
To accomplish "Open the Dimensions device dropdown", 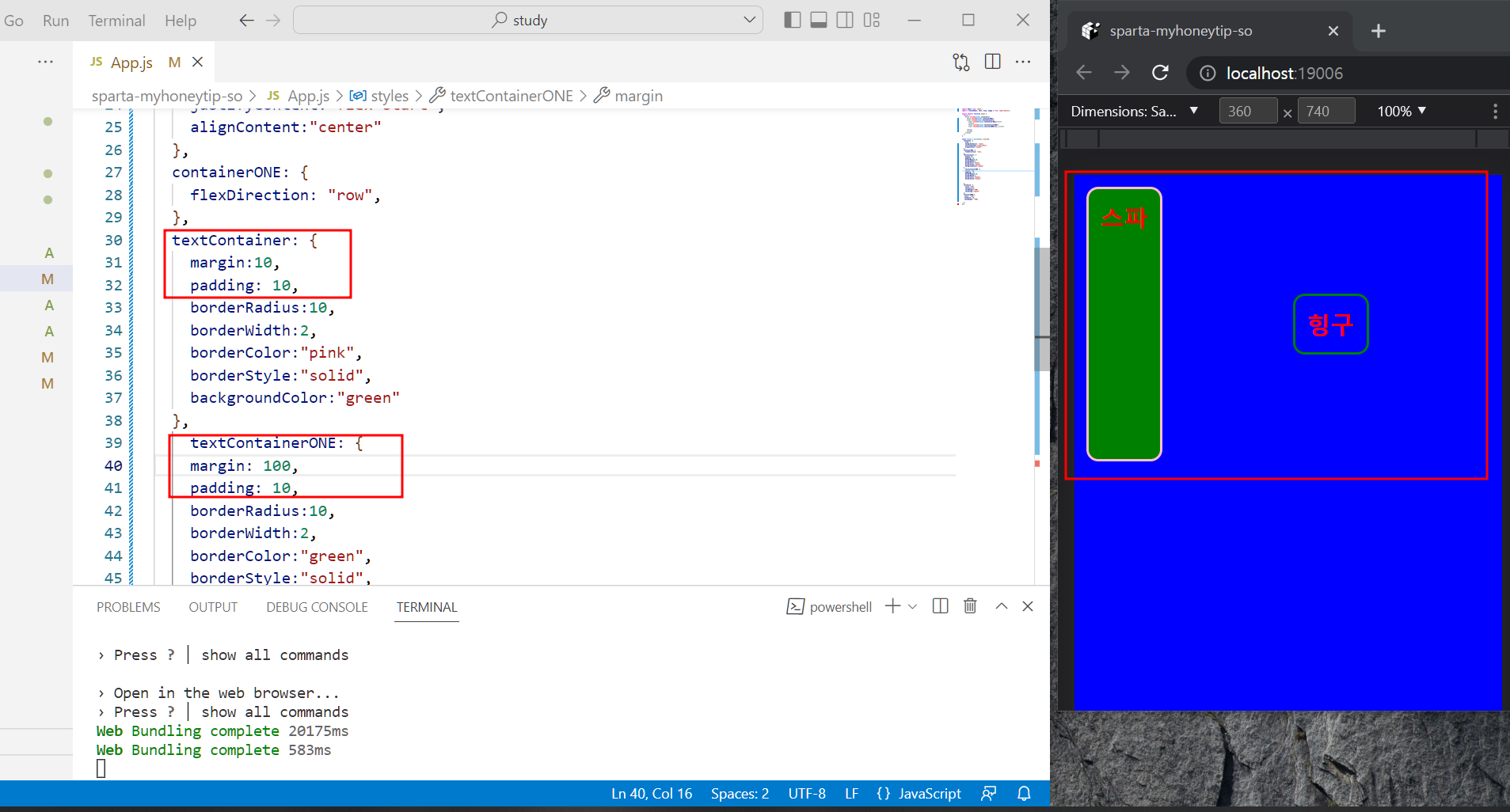I will (1134, 111).
